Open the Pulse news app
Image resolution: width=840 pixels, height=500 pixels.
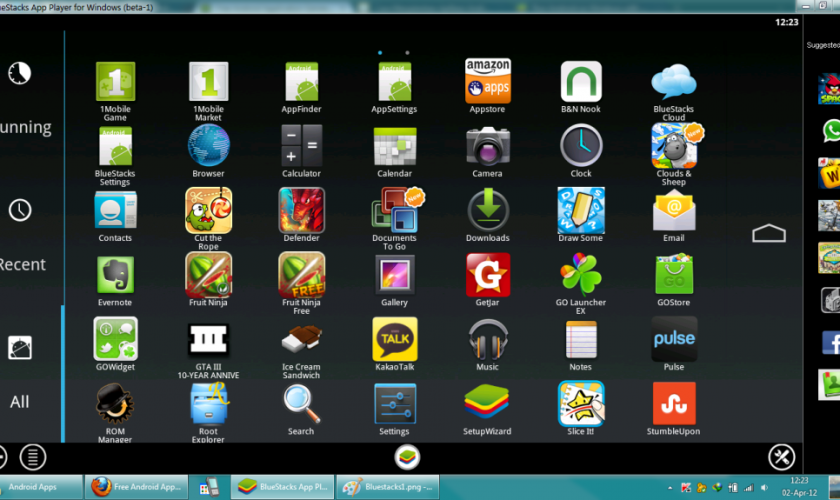tap(674, 340)
